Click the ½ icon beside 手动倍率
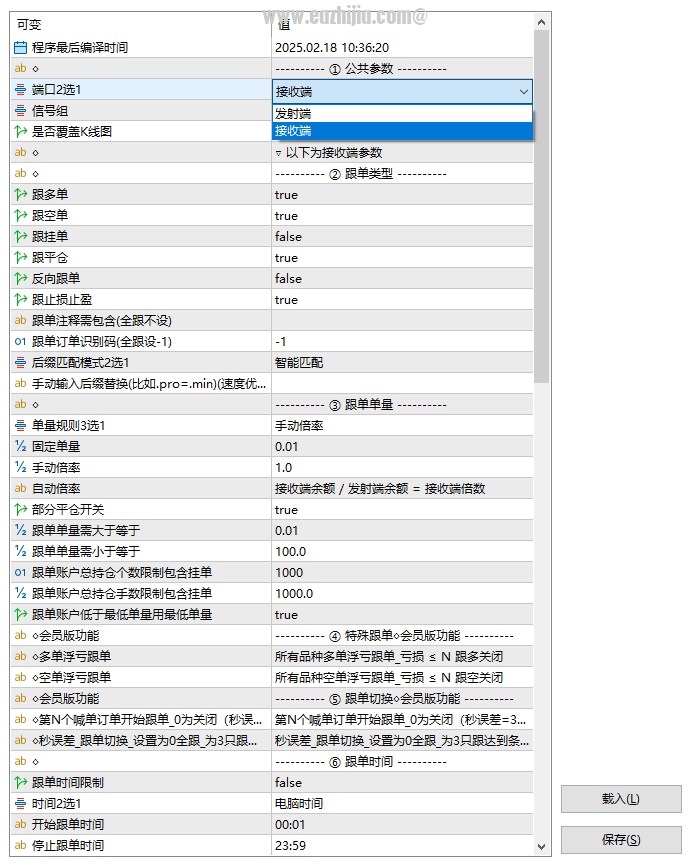The width and height of the screenshot is (691, 867). tap(20, 467)
